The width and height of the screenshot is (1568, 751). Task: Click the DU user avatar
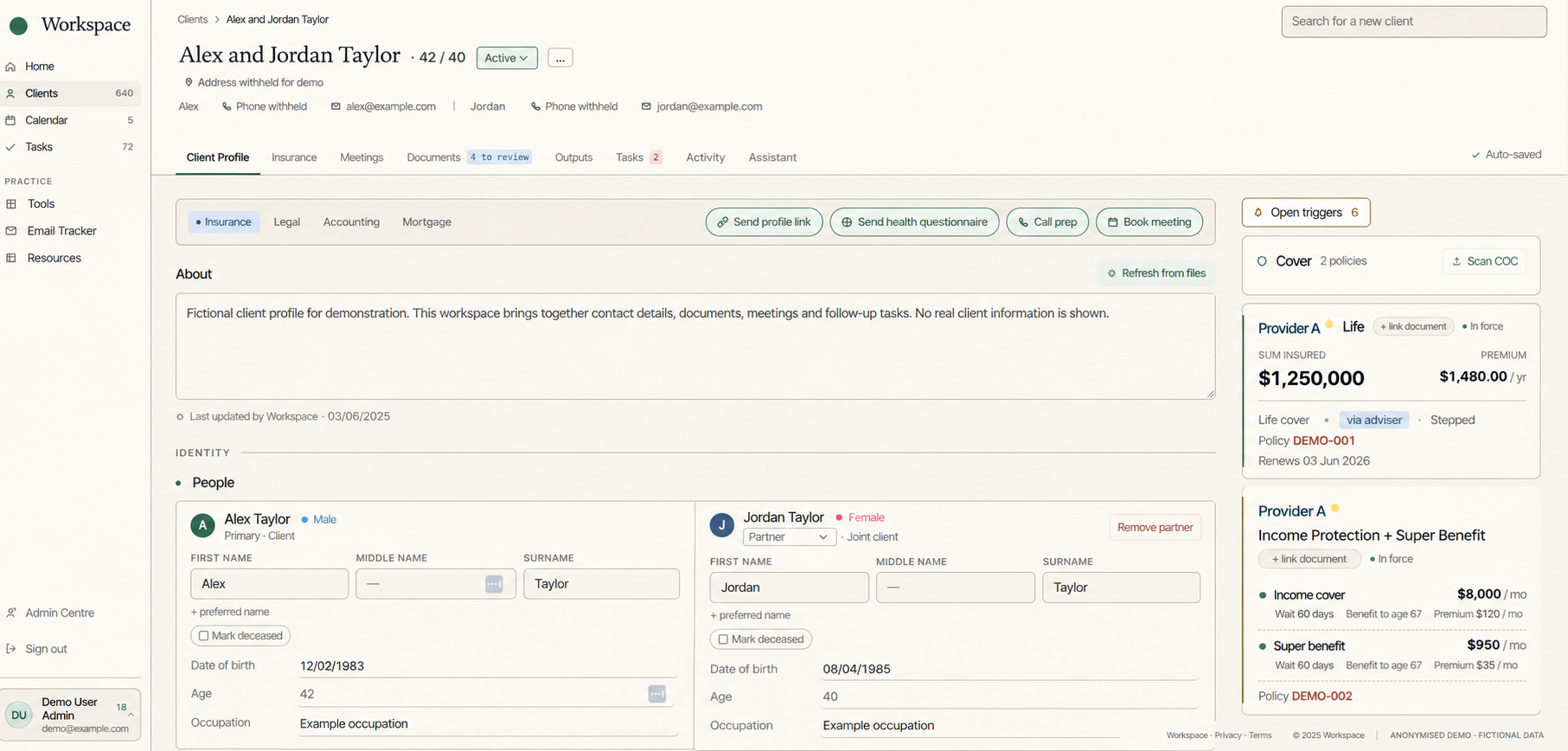point(19,716)
